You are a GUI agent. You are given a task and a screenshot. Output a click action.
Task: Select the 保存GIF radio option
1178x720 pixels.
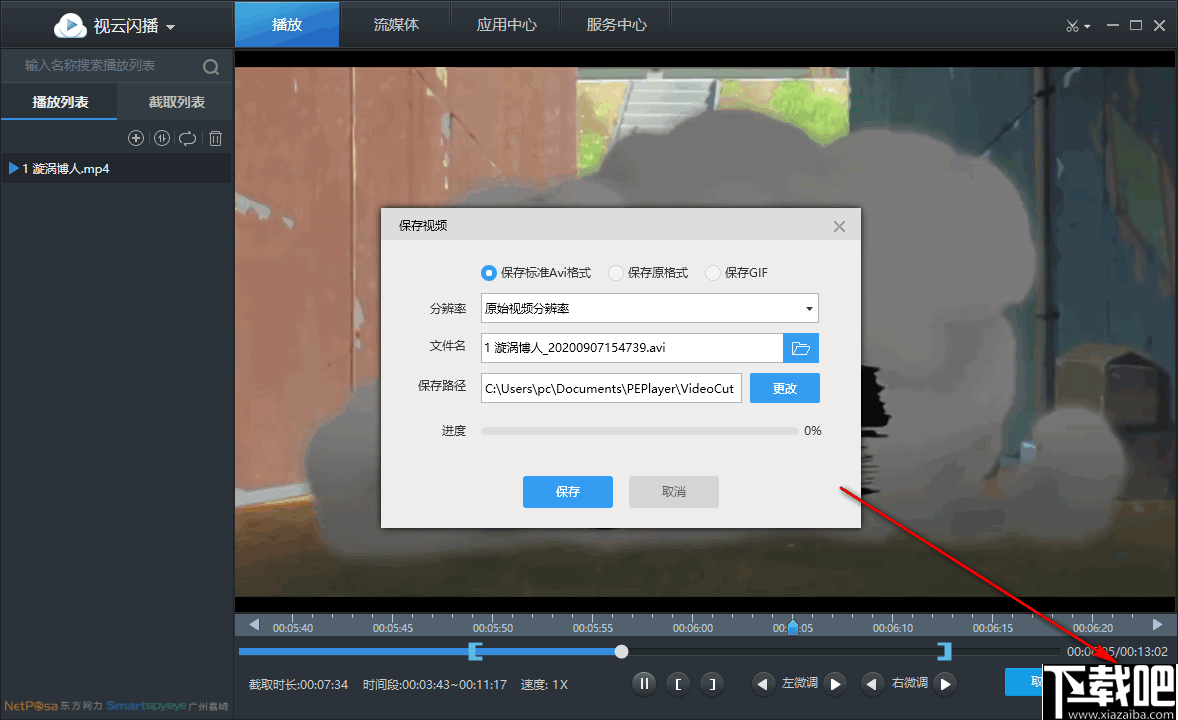(712, 272)
